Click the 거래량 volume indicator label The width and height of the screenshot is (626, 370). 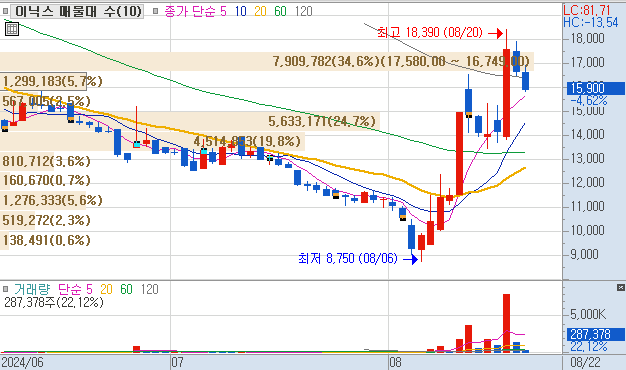click(x=32, y=289)
